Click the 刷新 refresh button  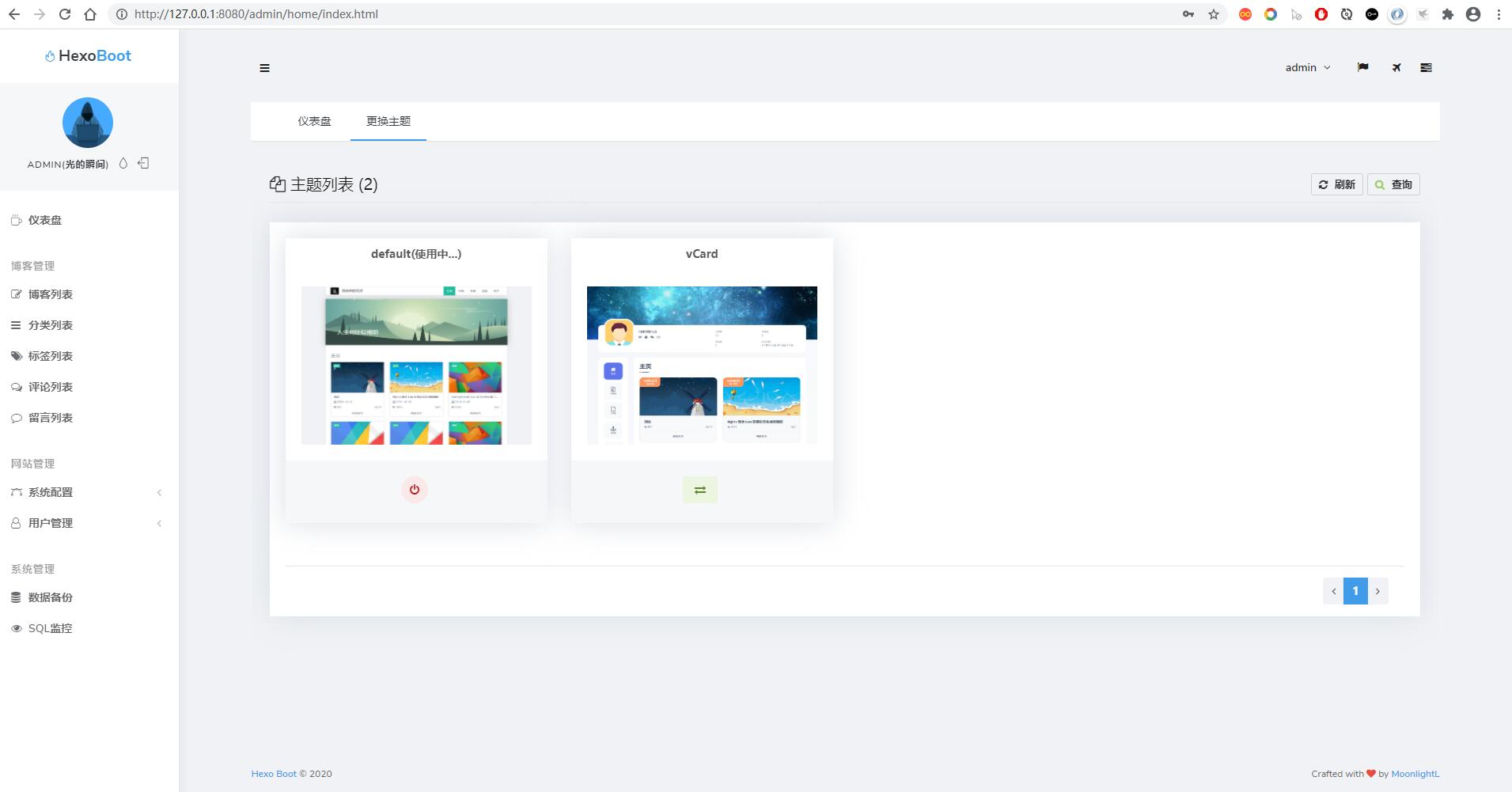coord(1337,184)
